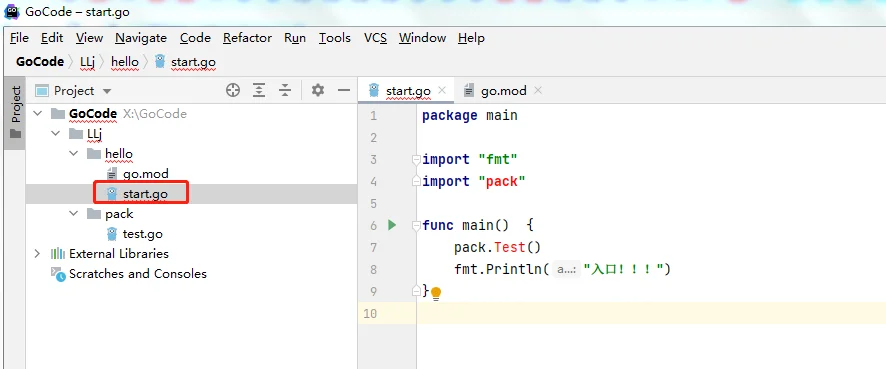The width and height of the screenshot is (886, 369).
Task: Select the GoCode root folder
Action: pyautogui.click(x=93, y=114)
